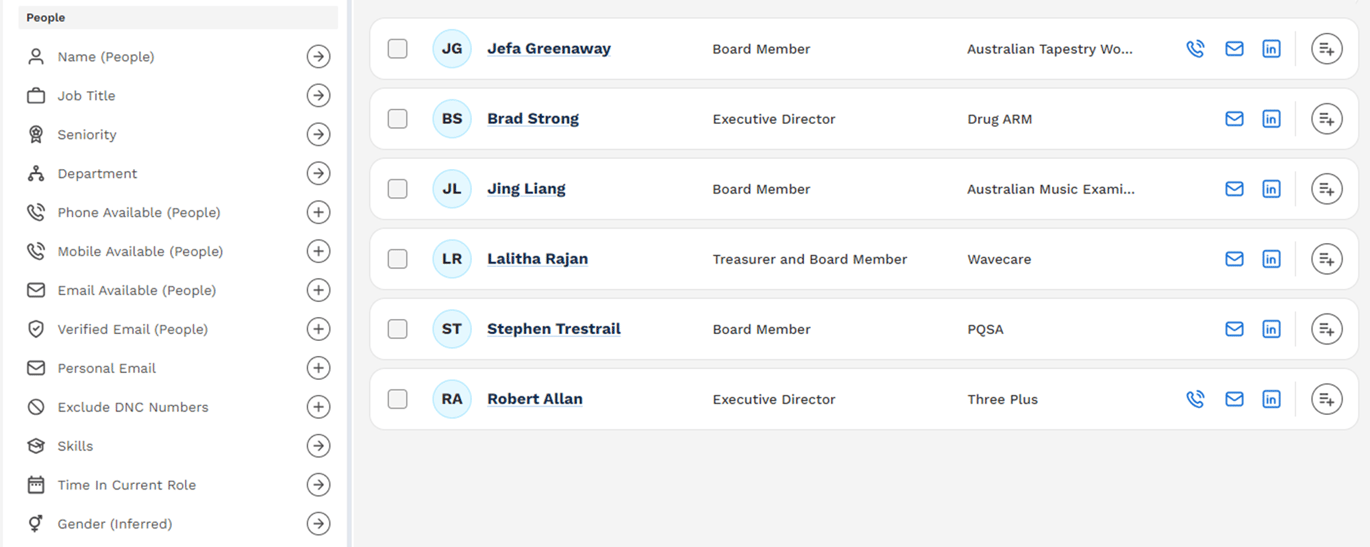The width and height of the screenshot is (1370, 547).
Task: Enable the Exclude DNC Numbers filter
Action: [x=318, y=407]
